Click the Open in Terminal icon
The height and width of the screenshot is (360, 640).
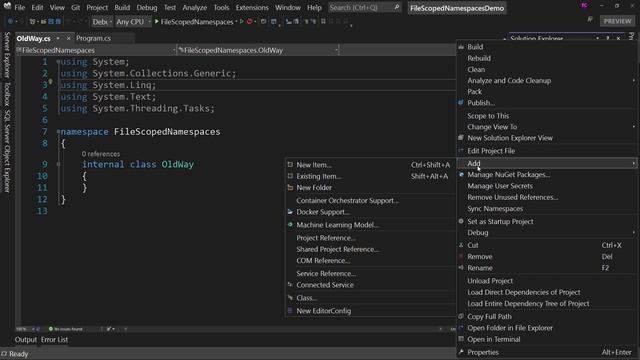461,339
